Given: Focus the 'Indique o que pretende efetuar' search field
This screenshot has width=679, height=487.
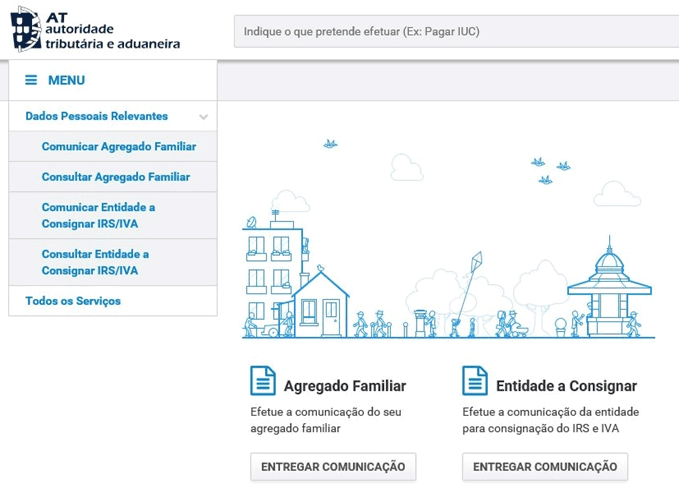Looking at the screenshot, I should tap(455, 31).
